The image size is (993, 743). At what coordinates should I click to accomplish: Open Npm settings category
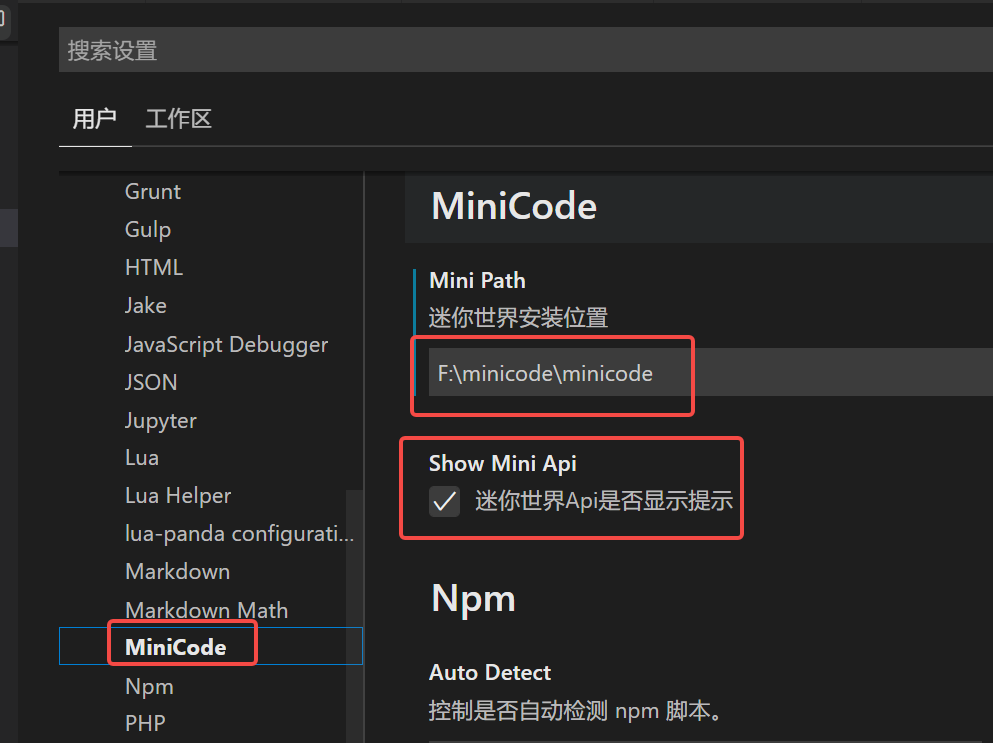click(149, 687)
